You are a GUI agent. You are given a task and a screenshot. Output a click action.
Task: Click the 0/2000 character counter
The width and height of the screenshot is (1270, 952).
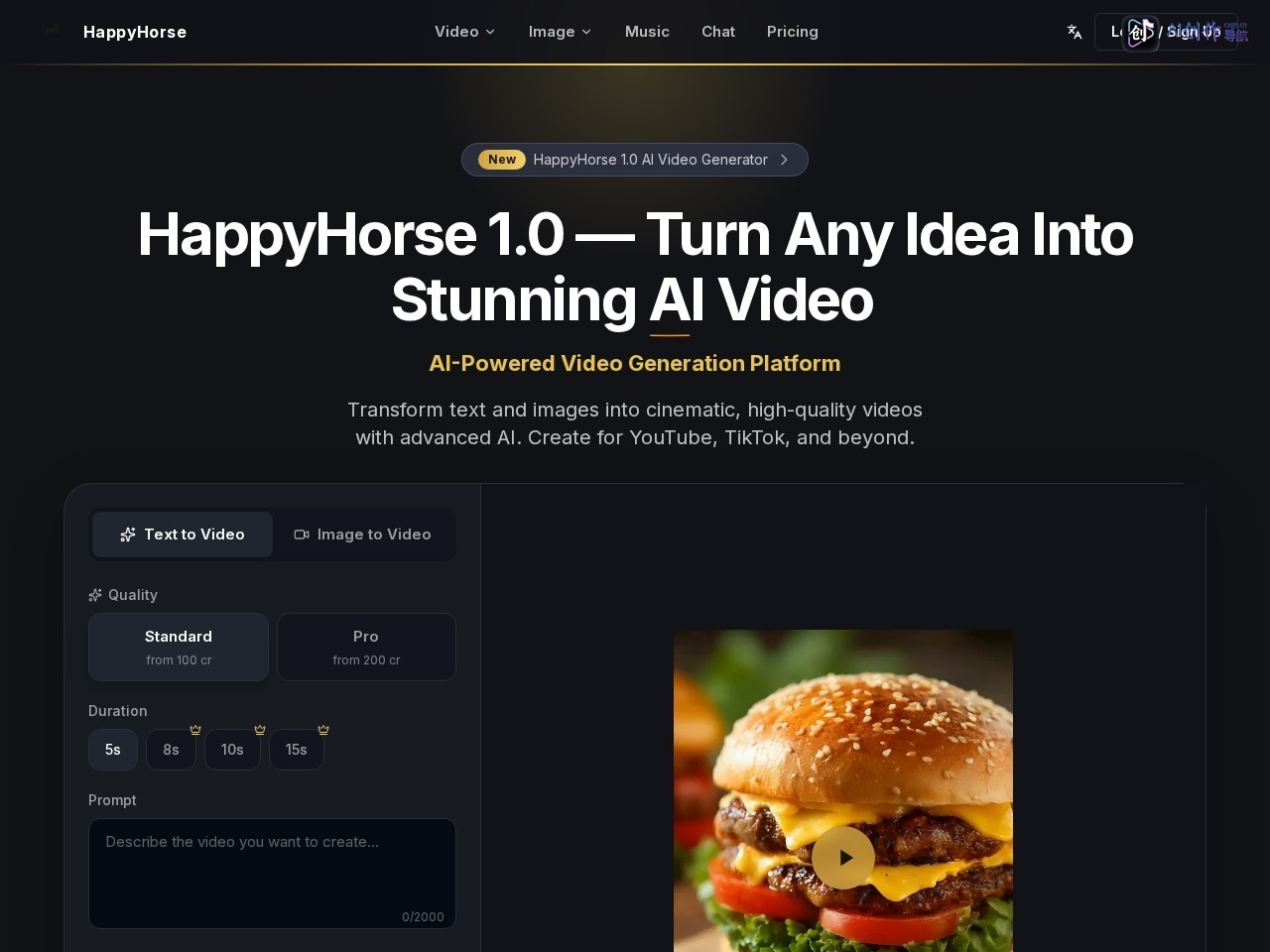click(x=423, y=917)
